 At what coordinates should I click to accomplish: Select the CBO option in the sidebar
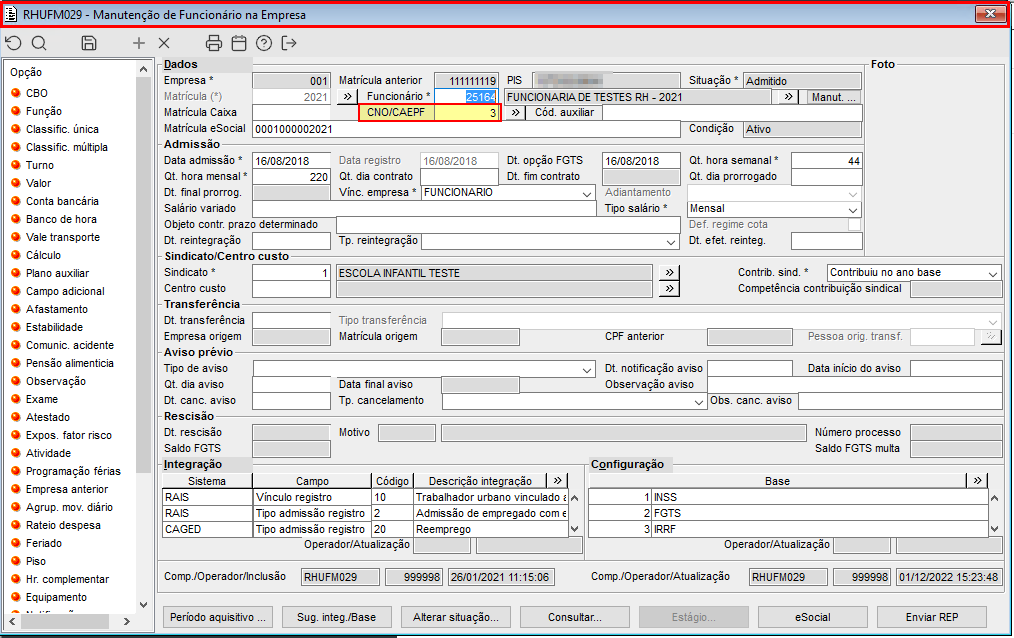pyautogui.click(x=37, y=93)
